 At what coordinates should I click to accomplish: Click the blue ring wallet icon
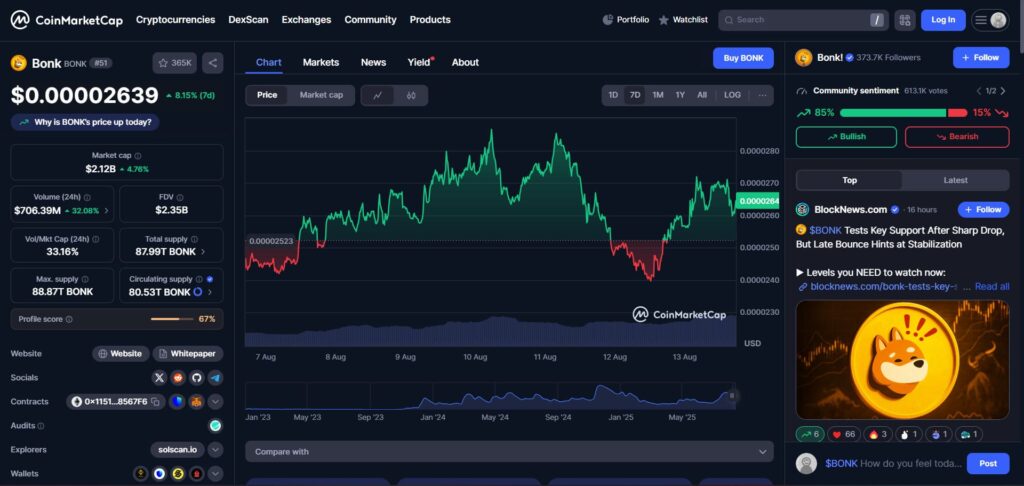point(159,474)
